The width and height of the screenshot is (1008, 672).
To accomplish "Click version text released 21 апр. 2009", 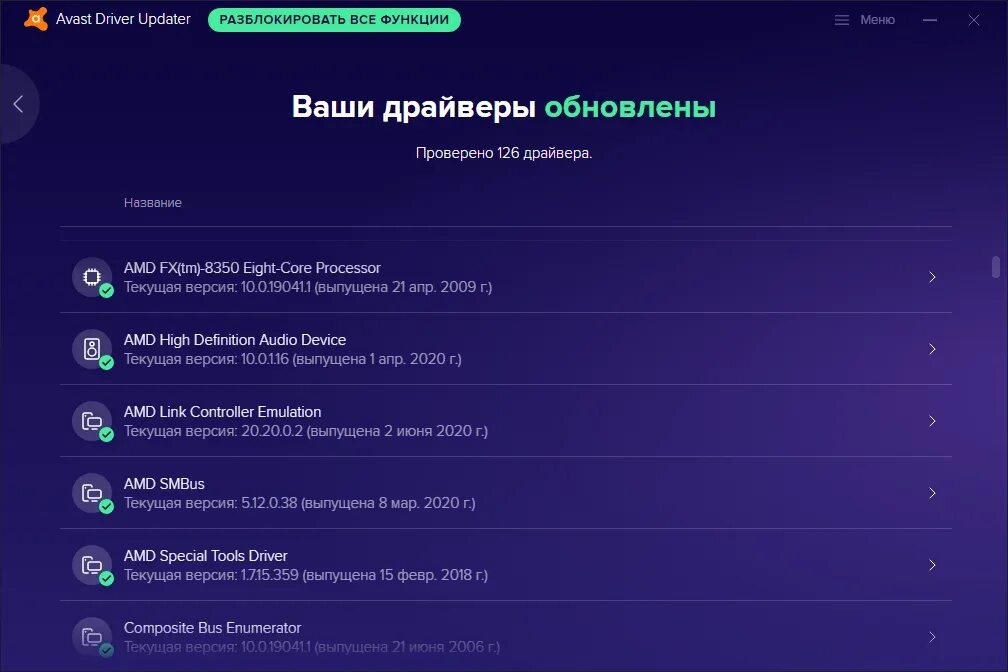I will [308, 287].
